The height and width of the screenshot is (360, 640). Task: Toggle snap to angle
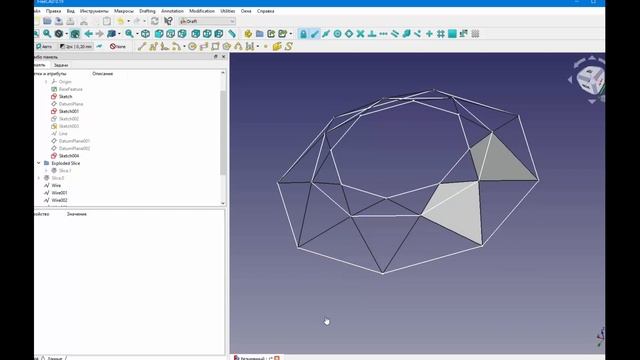pyautogui.click(x=349, y=33)
